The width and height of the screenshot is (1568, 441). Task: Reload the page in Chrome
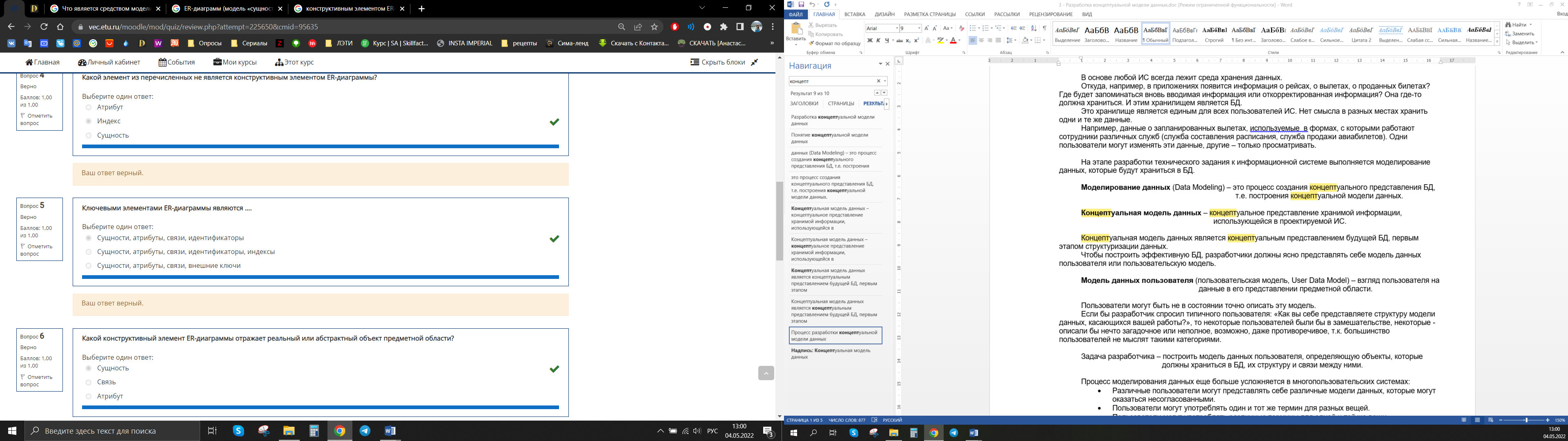(x=44, y=27)
